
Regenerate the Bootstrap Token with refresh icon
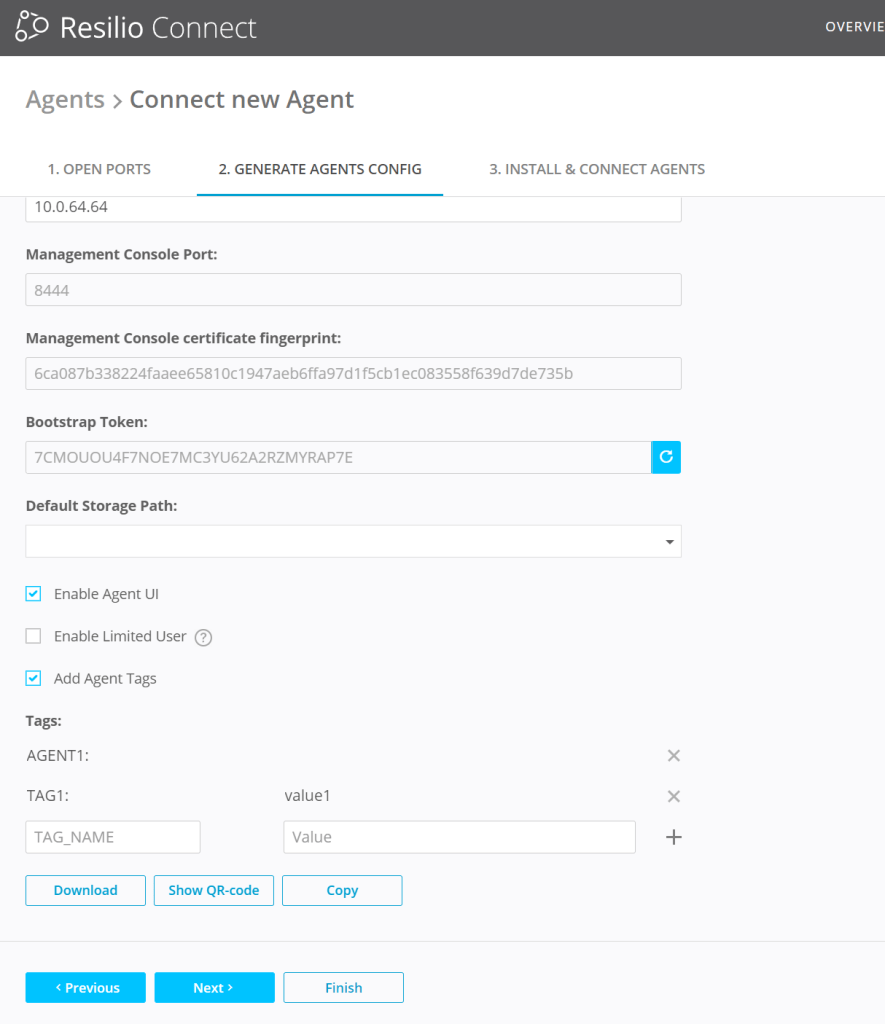[x=666, y=457]
